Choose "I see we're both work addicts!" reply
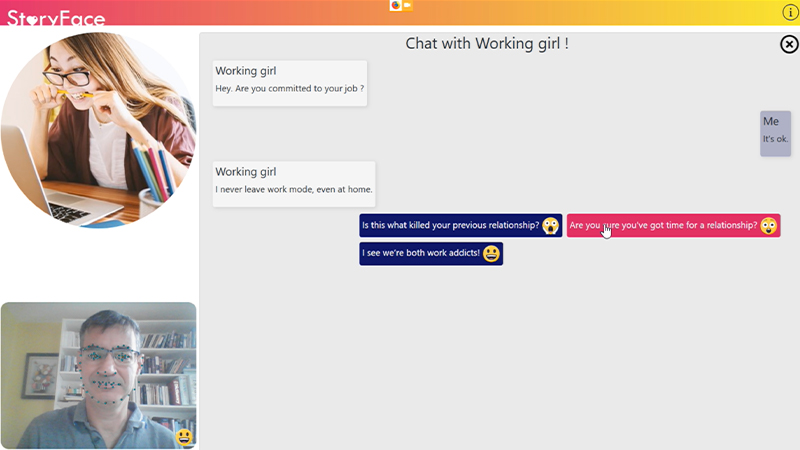The height and width of the screenshot is (450, 800). [x=421, y=254]
